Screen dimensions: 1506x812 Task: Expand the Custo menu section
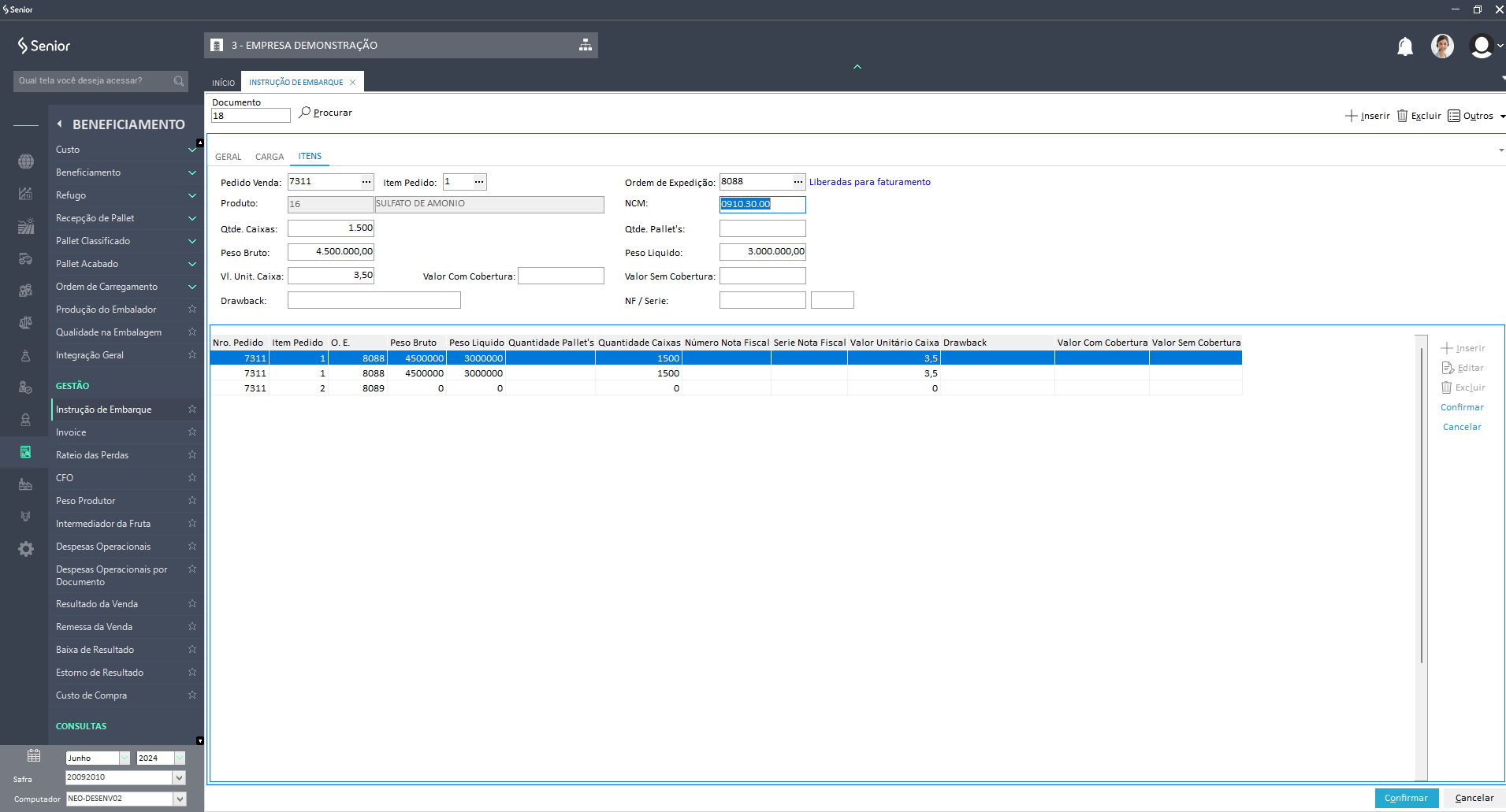pyautogui.click(x=192, y=150)
